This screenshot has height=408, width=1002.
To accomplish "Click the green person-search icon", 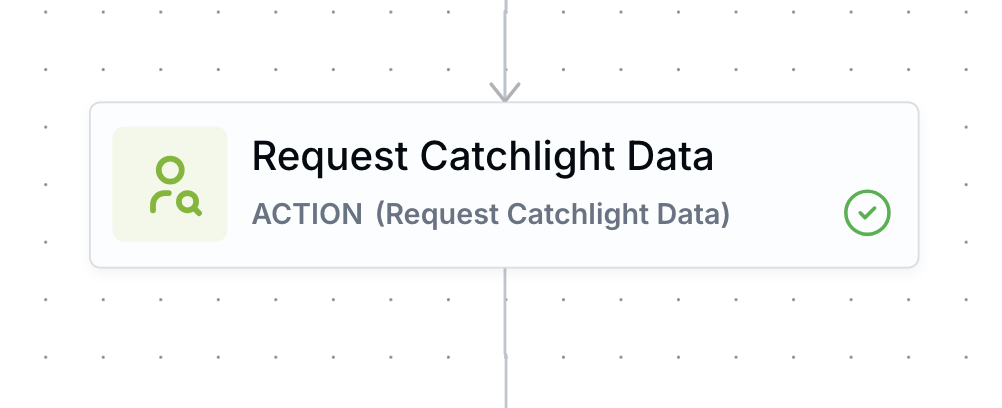I will click(x=175, y=185).
